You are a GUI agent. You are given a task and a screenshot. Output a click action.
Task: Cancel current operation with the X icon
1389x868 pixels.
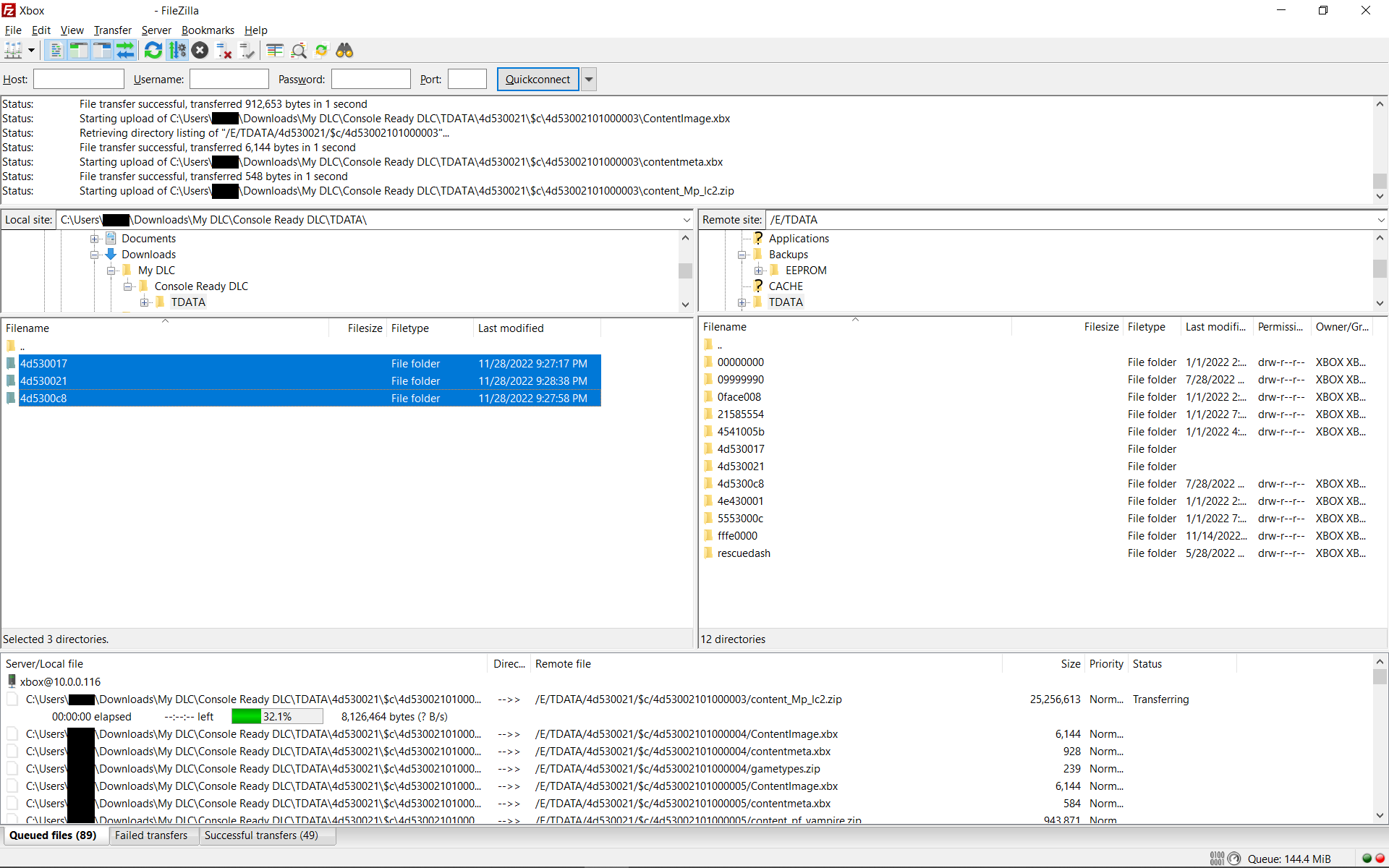(x=200, y=51)
